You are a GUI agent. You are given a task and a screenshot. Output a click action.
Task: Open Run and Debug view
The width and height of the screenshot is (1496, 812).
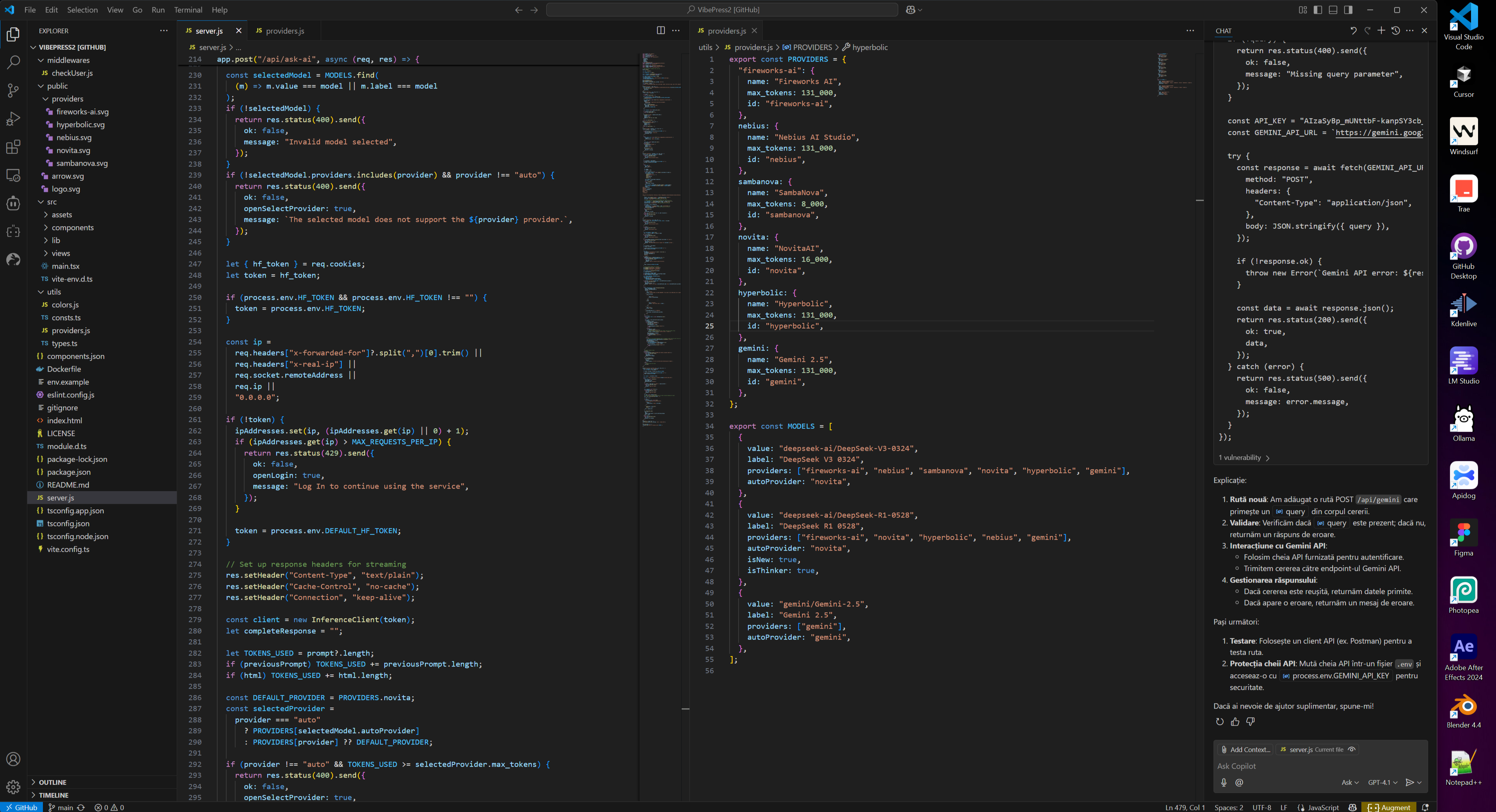click(x=13, y=119)
